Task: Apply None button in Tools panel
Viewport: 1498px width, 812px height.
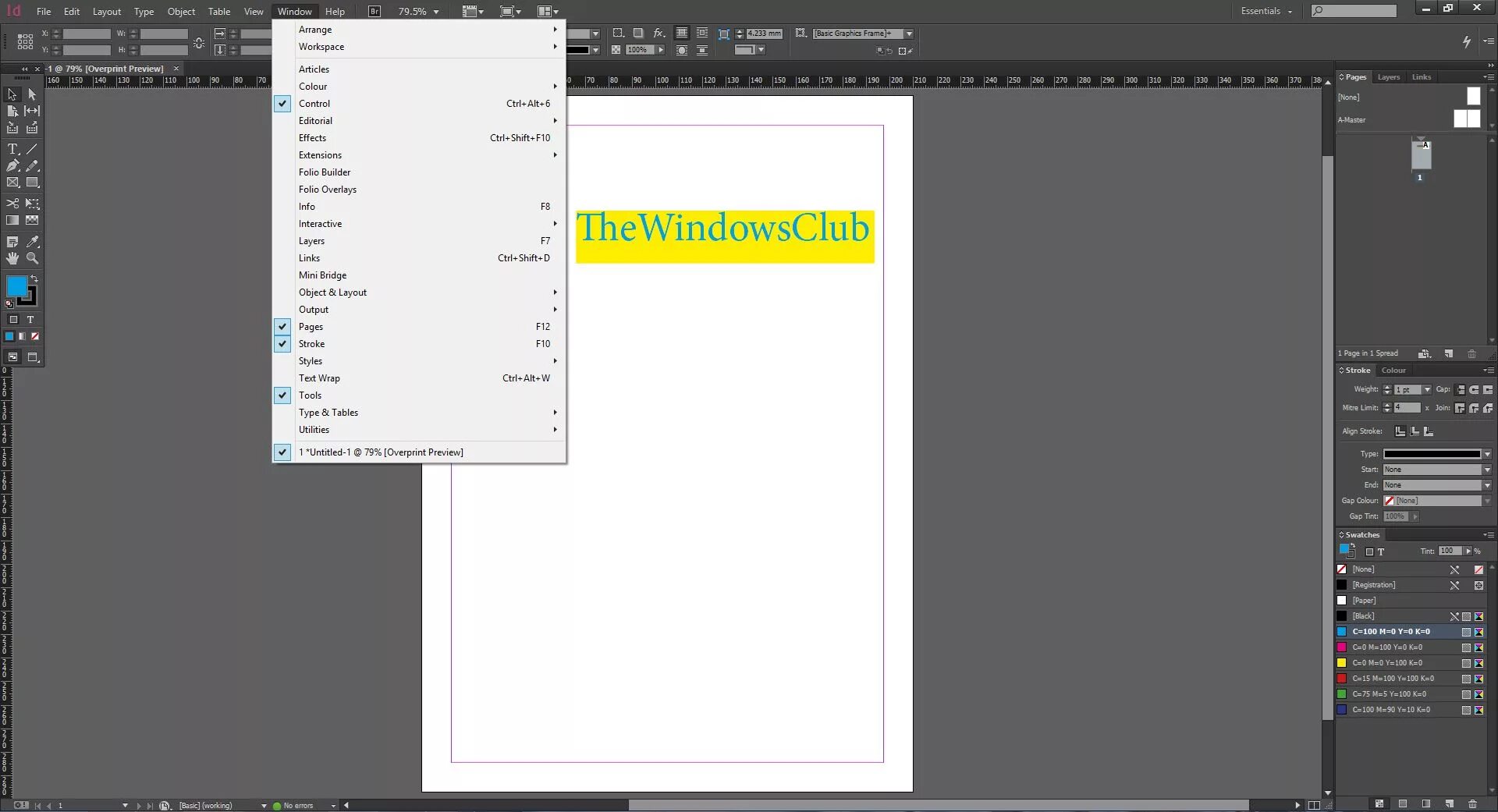Action: [x=35, y=337]
